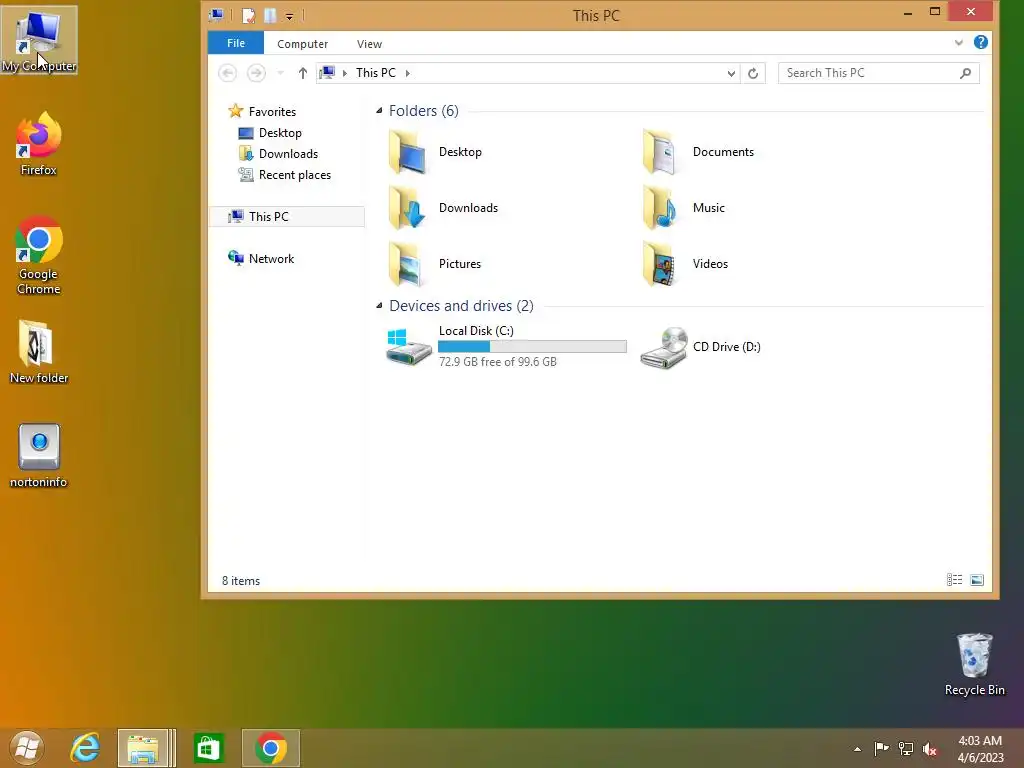Open the Videos folder
This screenshot has height=768, width=1024.
click(x=685, y=264)
